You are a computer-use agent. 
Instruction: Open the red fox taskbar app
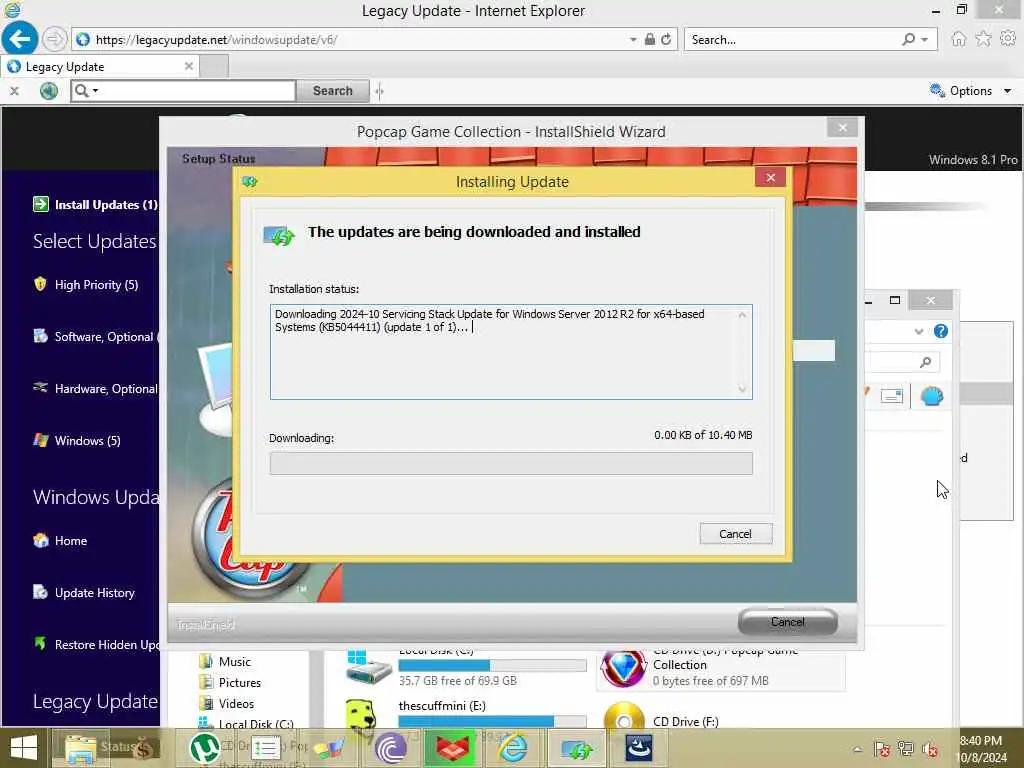[451, 748]
